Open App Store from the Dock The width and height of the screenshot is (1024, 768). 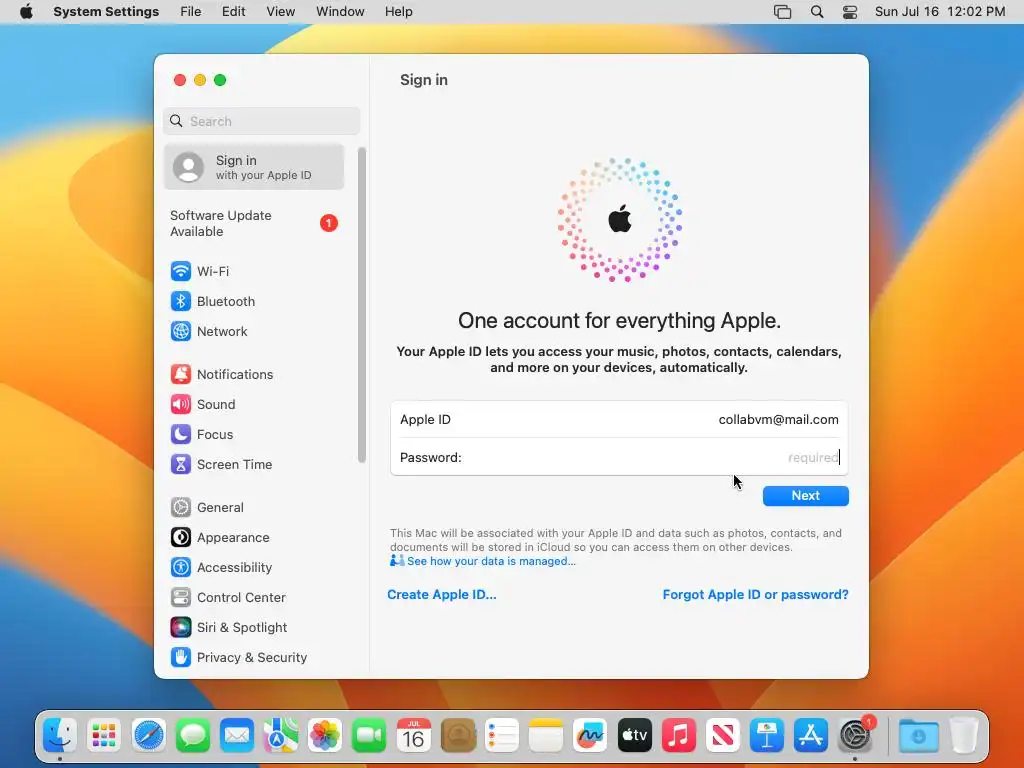(x=811, y=736)
